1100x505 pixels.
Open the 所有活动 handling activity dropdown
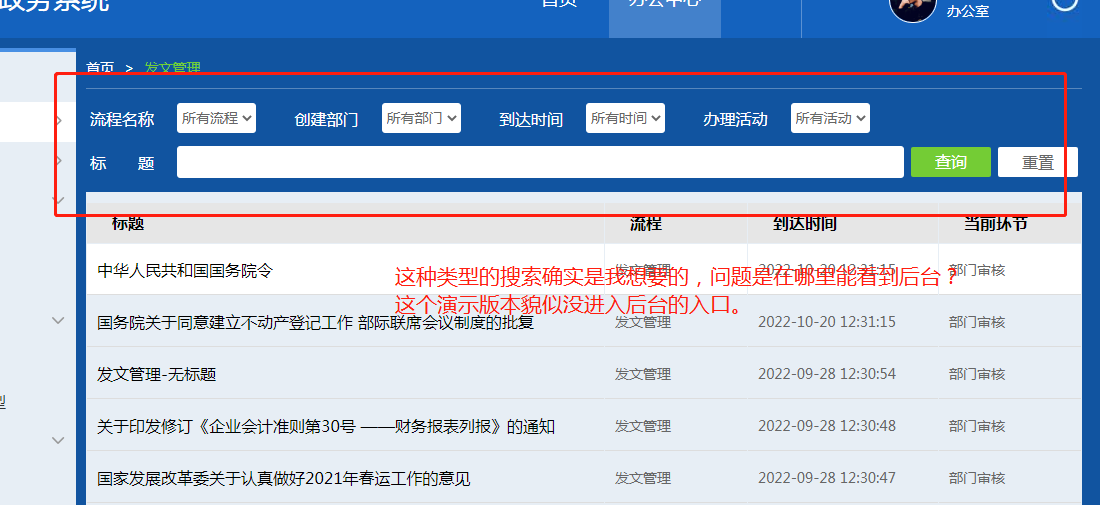(830, 118)
